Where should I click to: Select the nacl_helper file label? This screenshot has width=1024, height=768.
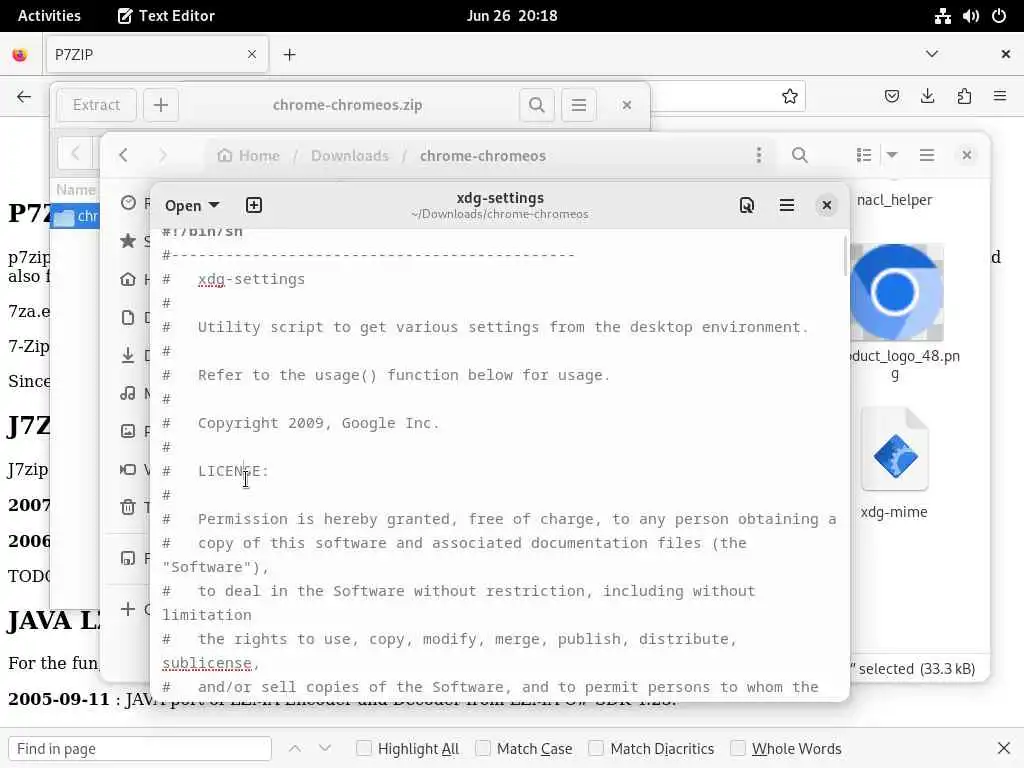(894, 200)
